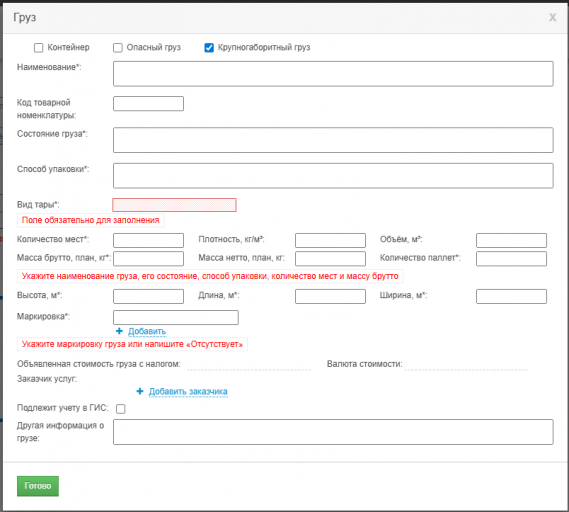Check the Опасный груз checkbox
The image size is (569, 512).
(118, 48)
